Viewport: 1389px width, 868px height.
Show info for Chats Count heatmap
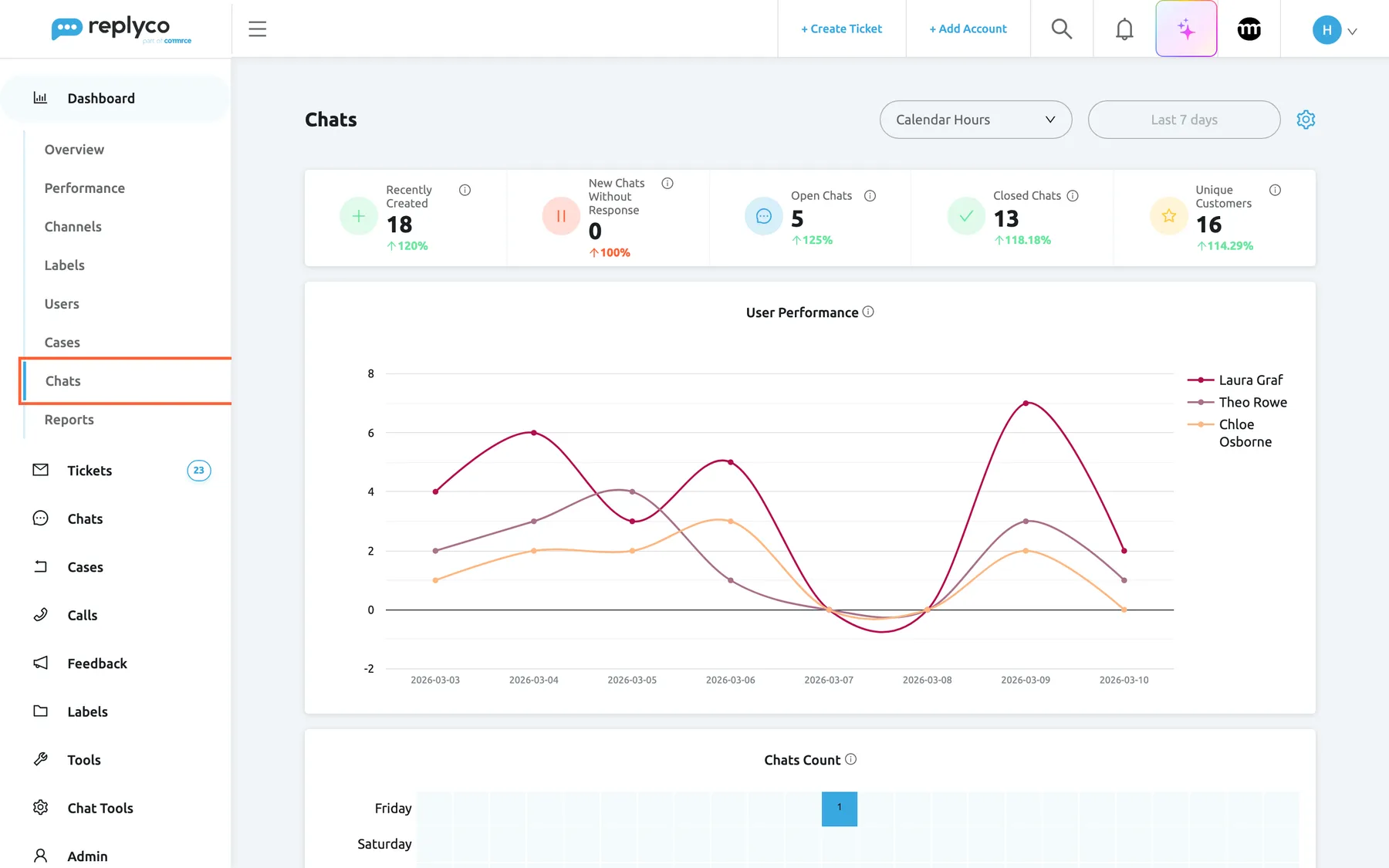point(850,759)
